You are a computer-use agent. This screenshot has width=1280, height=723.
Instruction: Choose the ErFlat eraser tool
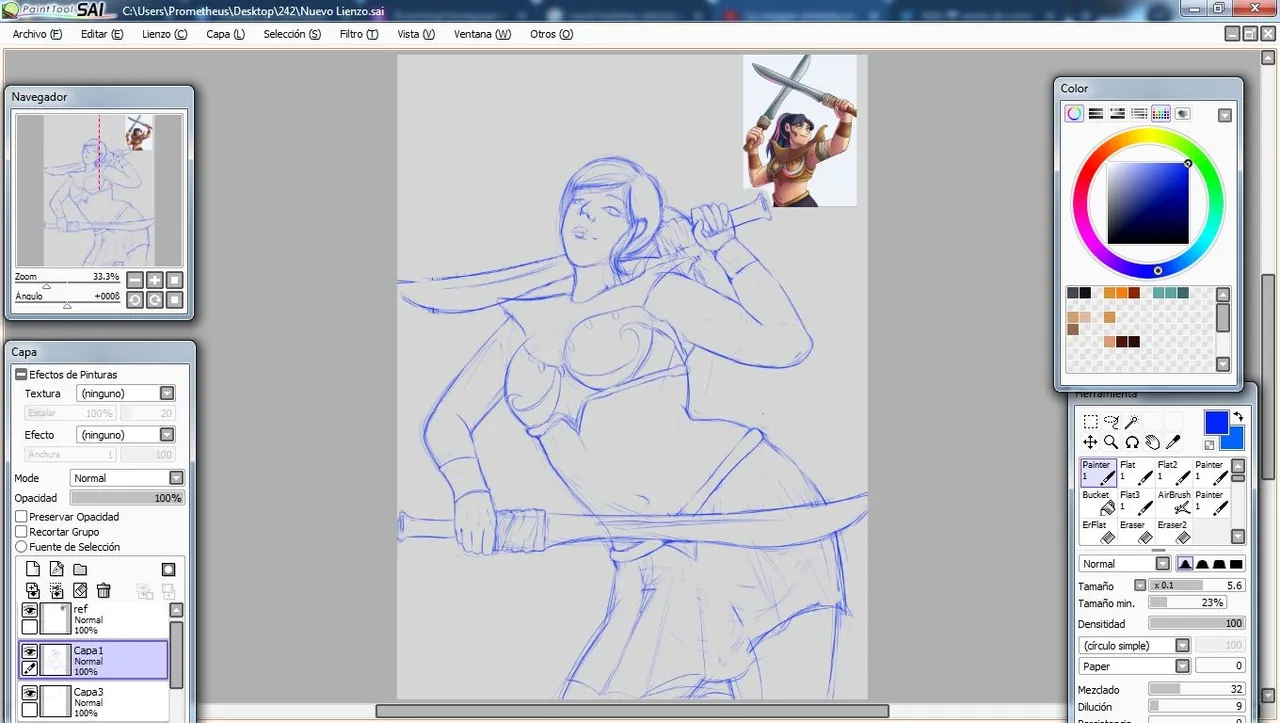tap(1098, 532)
